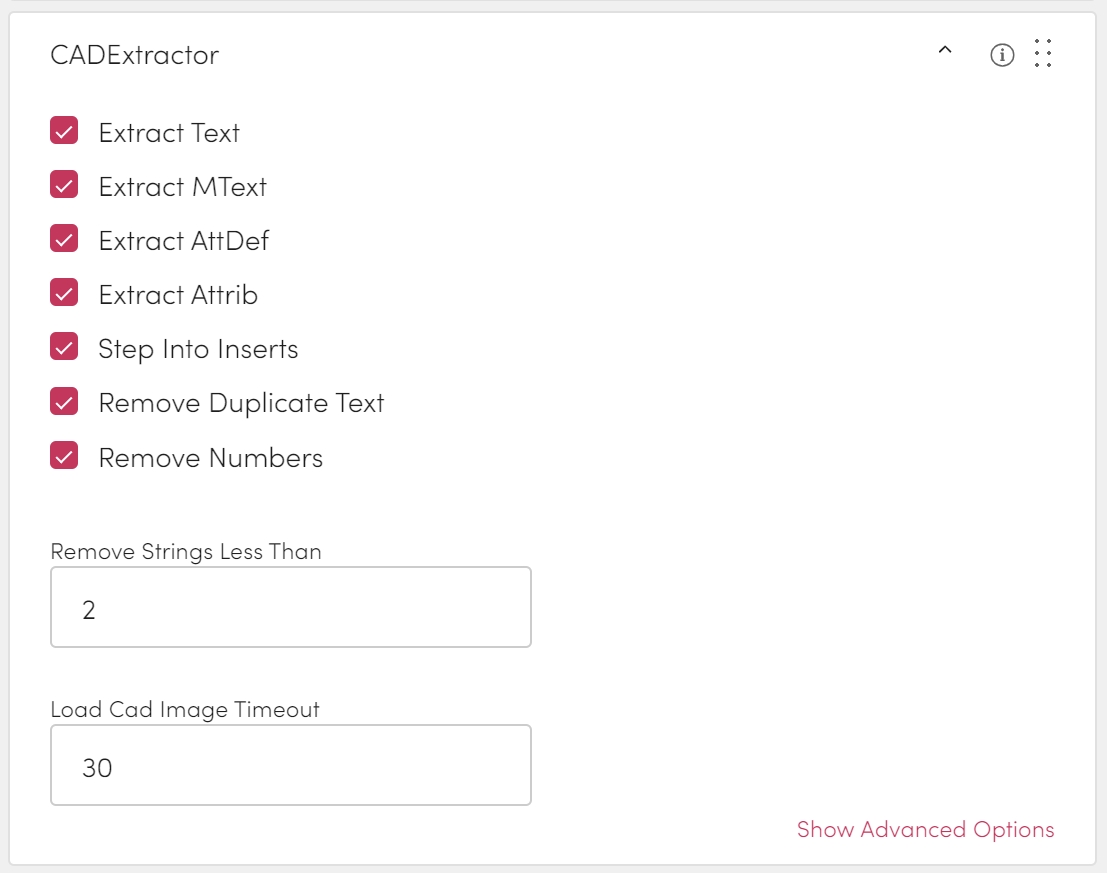Uncheck the Extract Text checkbox
This screenshot has height=873, width=1107.
(x=64, y=132)
